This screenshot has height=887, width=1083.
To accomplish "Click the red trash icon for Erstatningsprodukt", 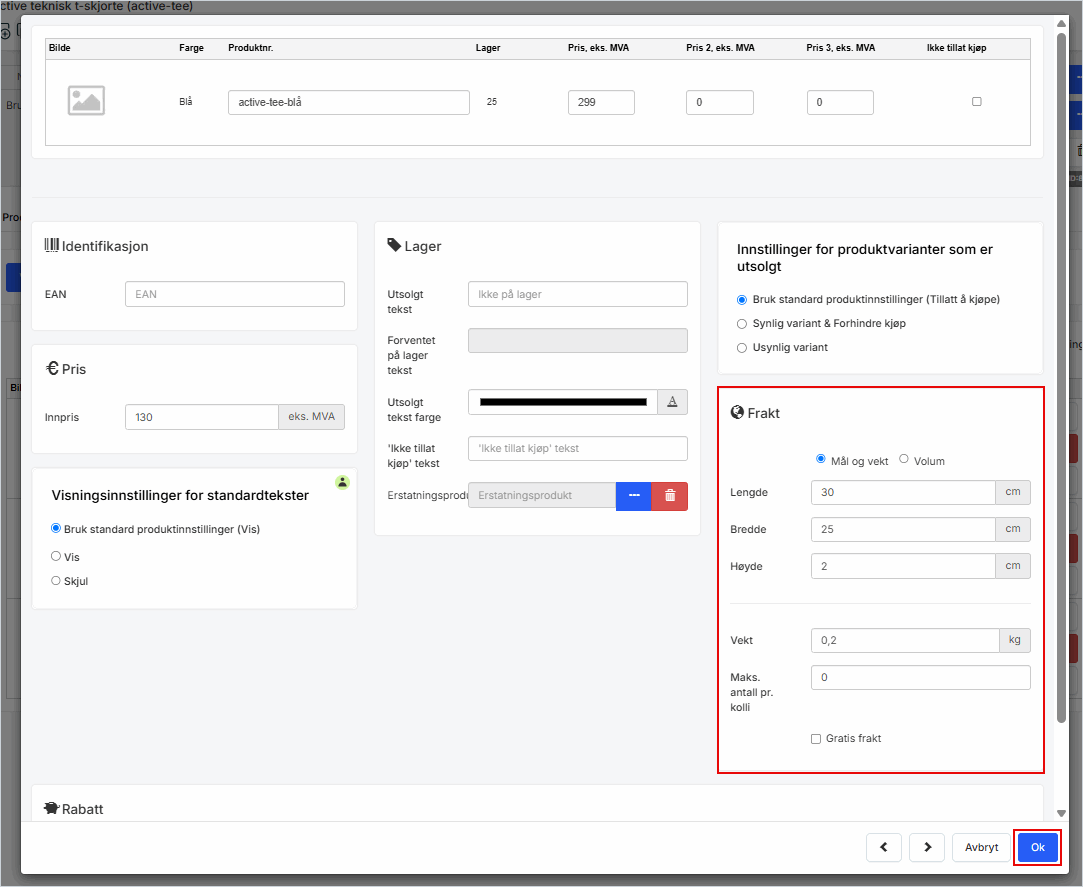I will pyautogui.click(x=669, y=495).
